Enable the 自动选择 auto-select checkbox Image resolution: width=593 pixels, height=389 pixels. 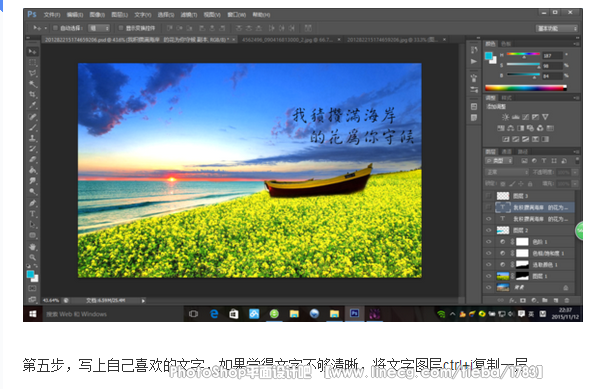click(55, 28)
